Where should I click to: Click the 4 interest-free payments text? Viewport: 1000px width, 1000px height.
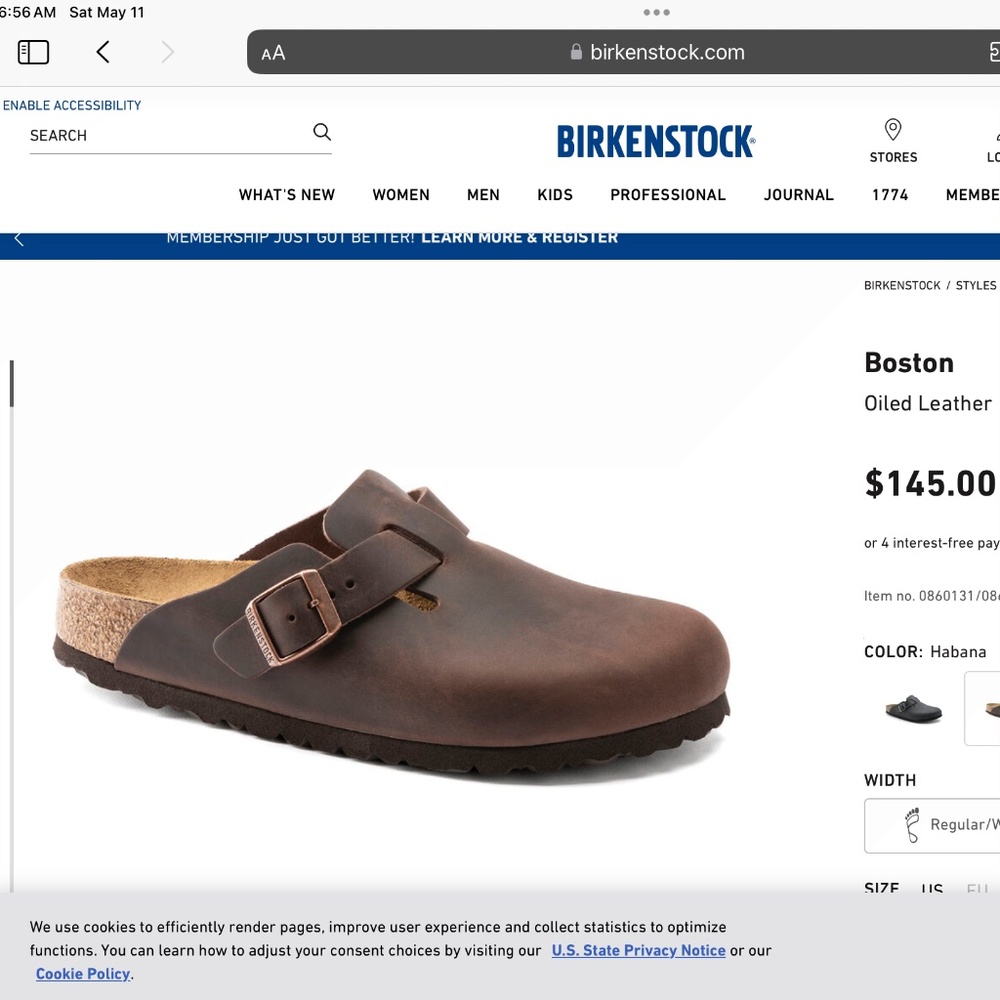pos(931,543)
